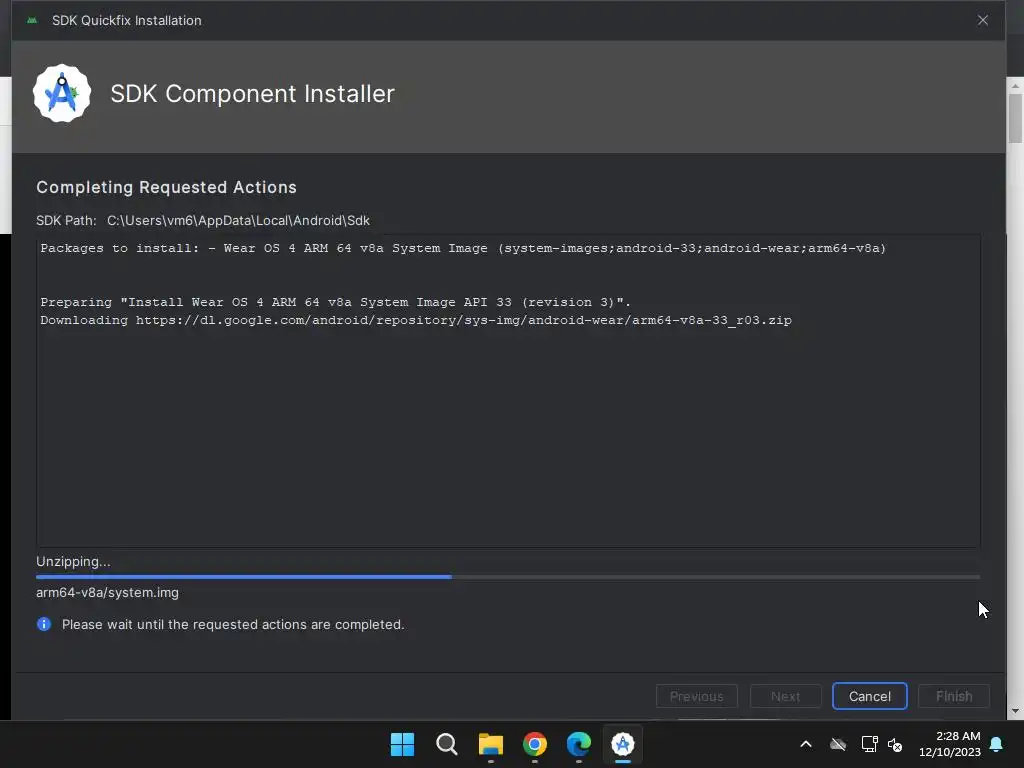Click the SDK Path value text
1024x768 pixels.
(238, 221)
